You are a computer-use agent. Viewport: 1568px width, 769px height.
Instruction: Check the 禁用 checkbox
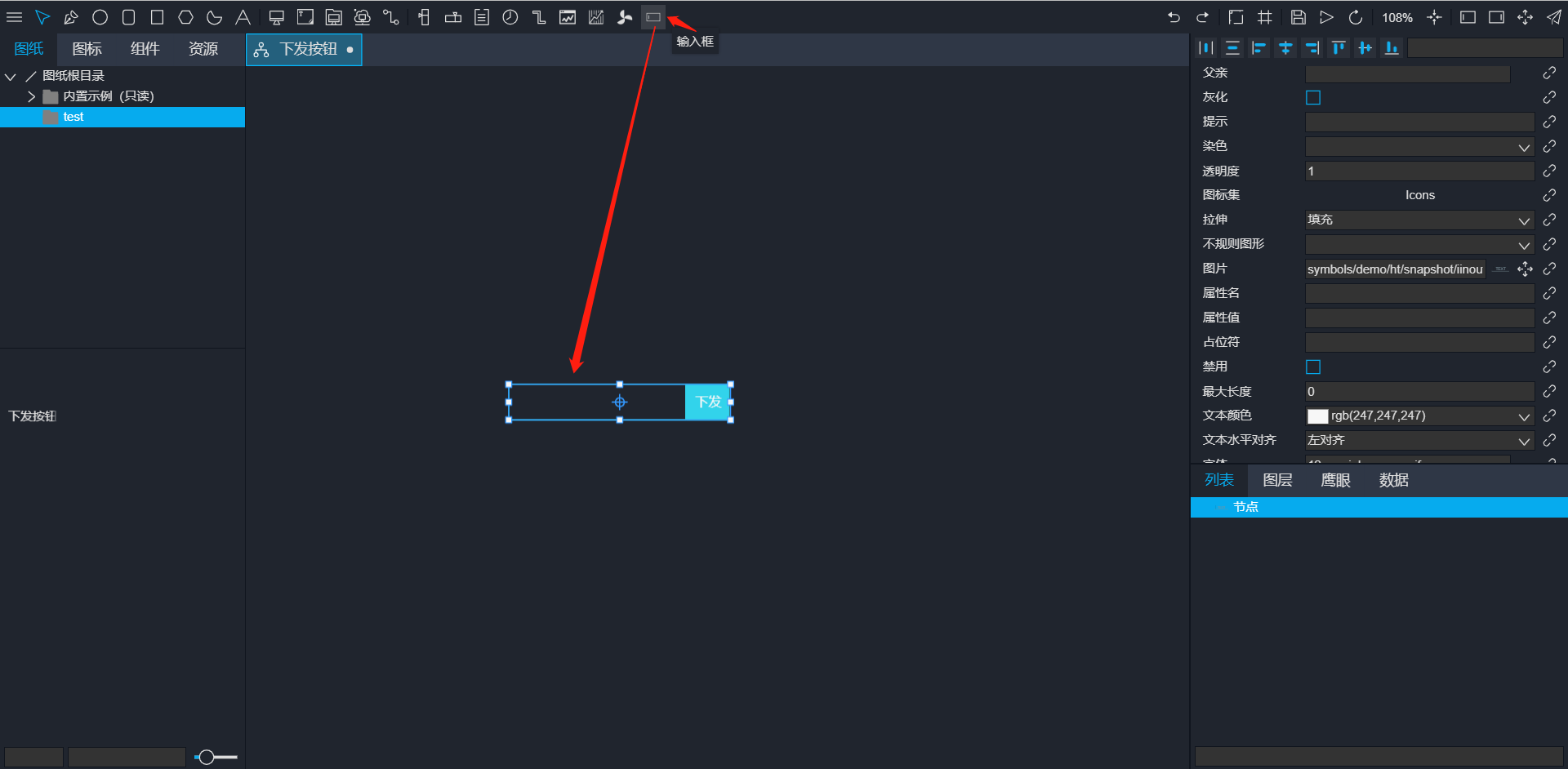coord(1313,367)
